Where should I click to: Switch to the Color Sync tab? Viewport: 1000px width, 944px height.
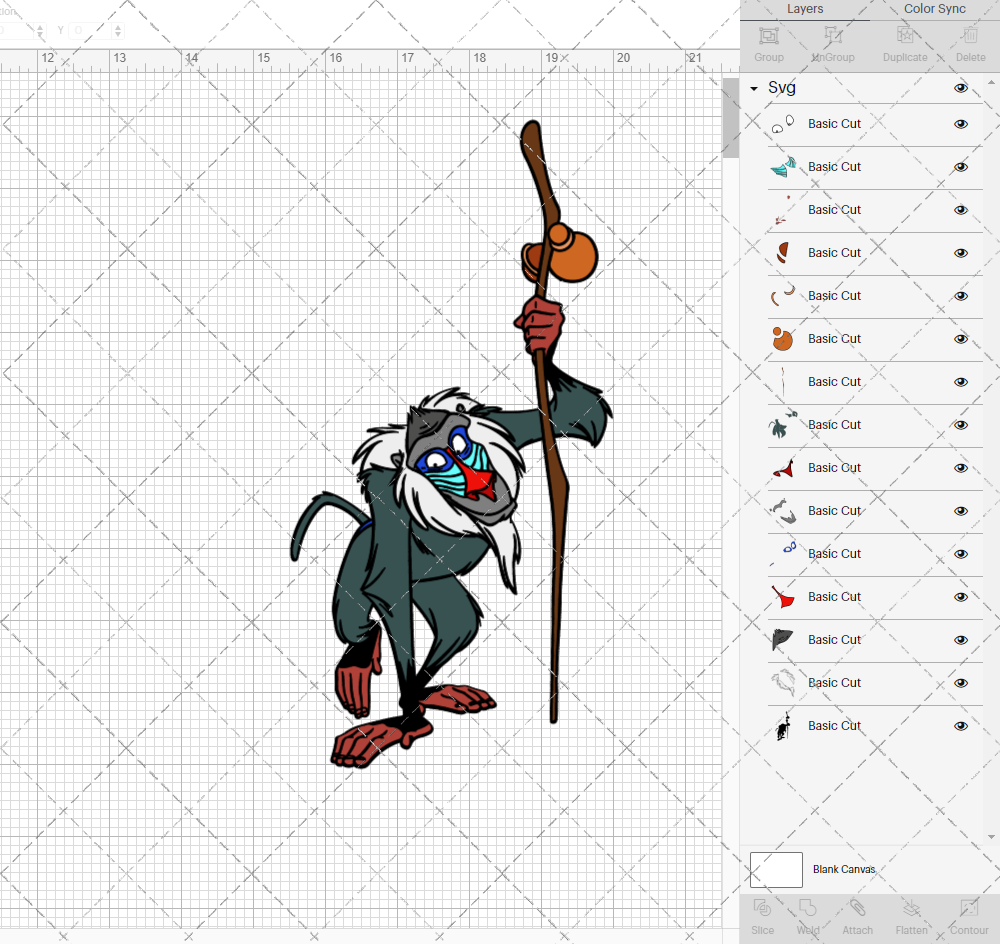tap(934, 9)
